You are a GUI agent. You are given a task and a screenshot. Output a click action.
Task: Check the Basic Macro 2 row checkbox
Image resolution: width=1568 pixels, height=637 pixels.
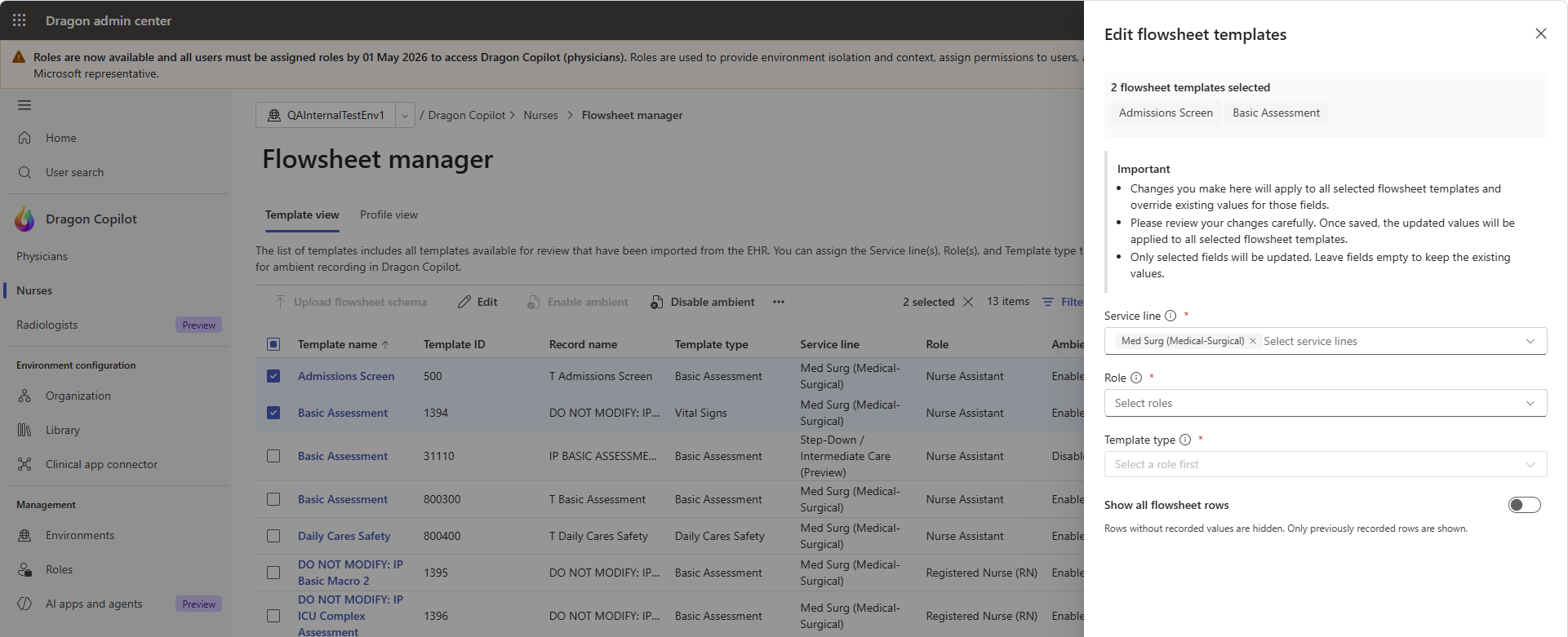click(273, 573)
